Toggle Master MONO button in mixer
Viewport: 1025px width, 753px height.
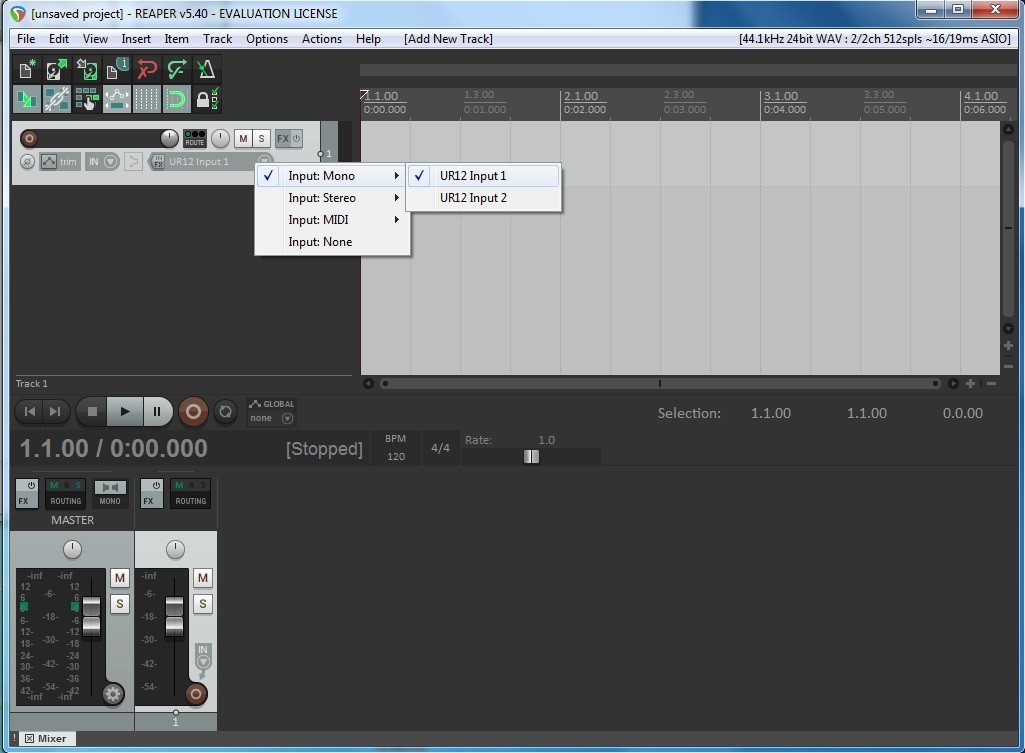click(x=110, y=494)
